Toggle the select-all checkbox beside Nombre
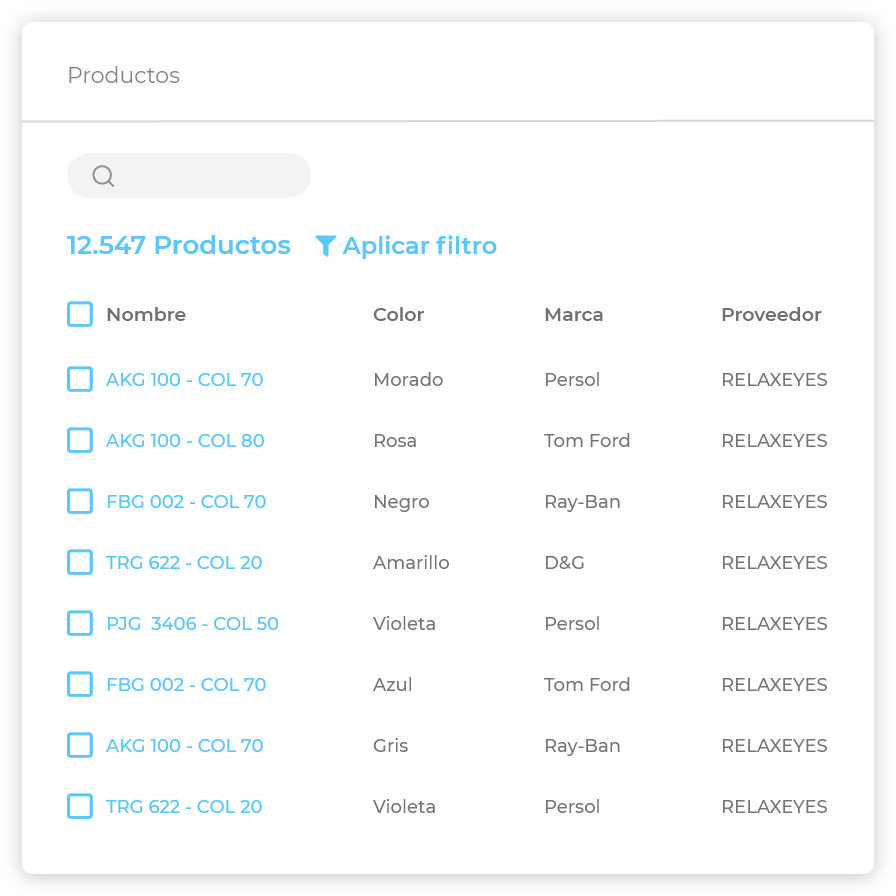Screen dimensions: 896x896 (80, 314)
